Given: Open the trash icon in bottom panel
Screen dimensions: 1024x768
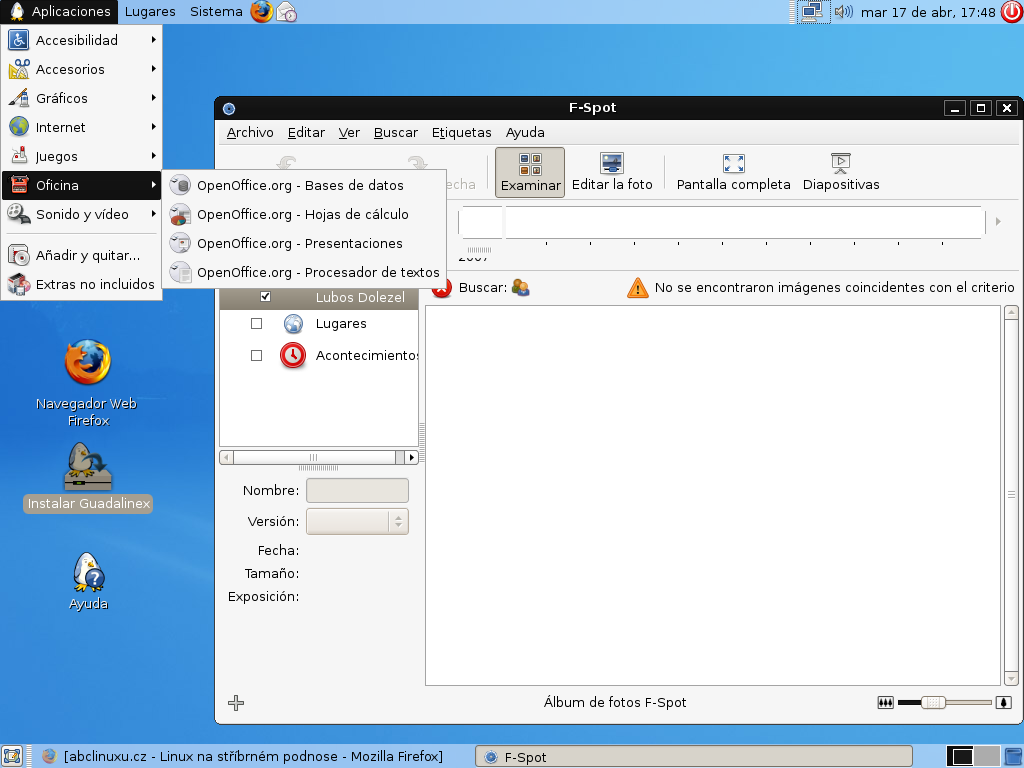Looking at the screenshot, I should pos(1014,756).
